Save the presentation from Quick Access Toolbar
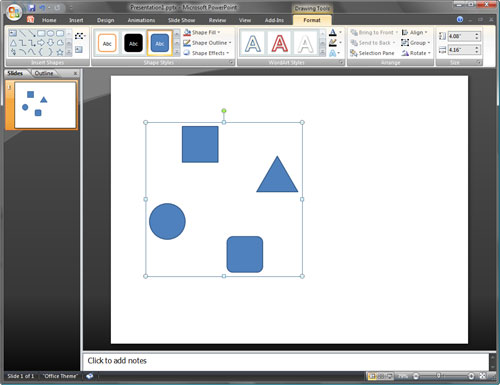The image size is (500, 385). pyautogui.click(x=32, y=8)
